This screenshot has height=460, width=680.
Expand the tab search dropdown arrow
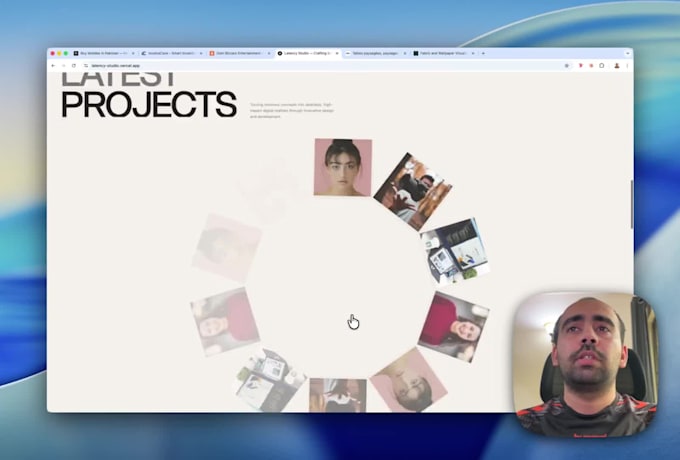click(627, 53)
